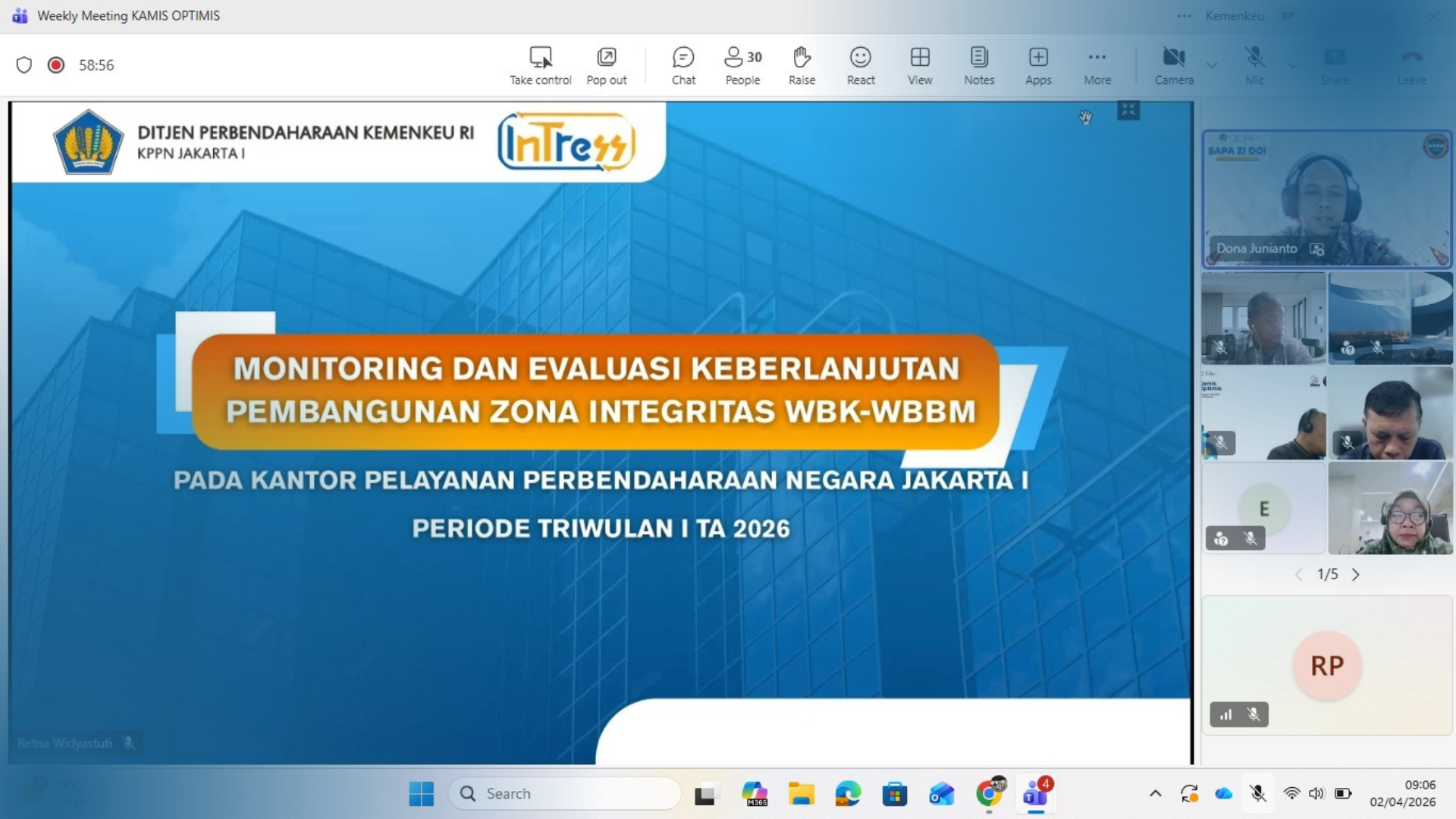Unmute the Mic
This screenshot has height=819, width=1456.
click(x=1254, y=65)
